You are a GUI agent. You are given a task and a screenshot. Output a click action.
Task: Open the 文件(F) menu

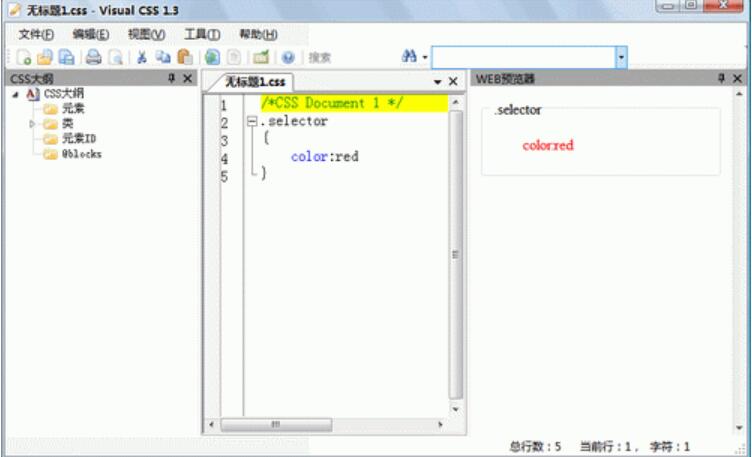(x=35, y=34)
